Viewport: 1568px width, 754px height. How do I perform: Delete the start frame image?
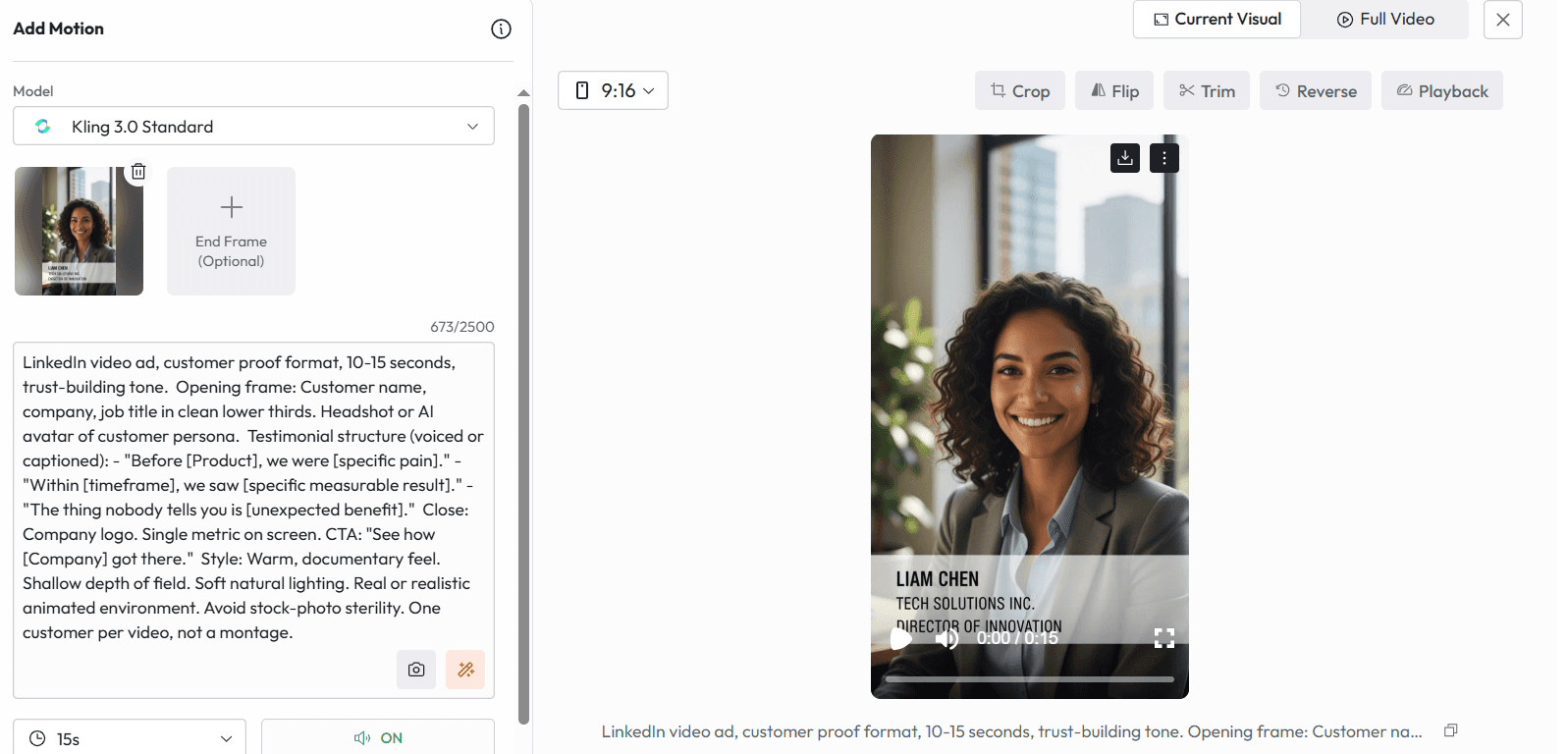[x=138, y=172]
